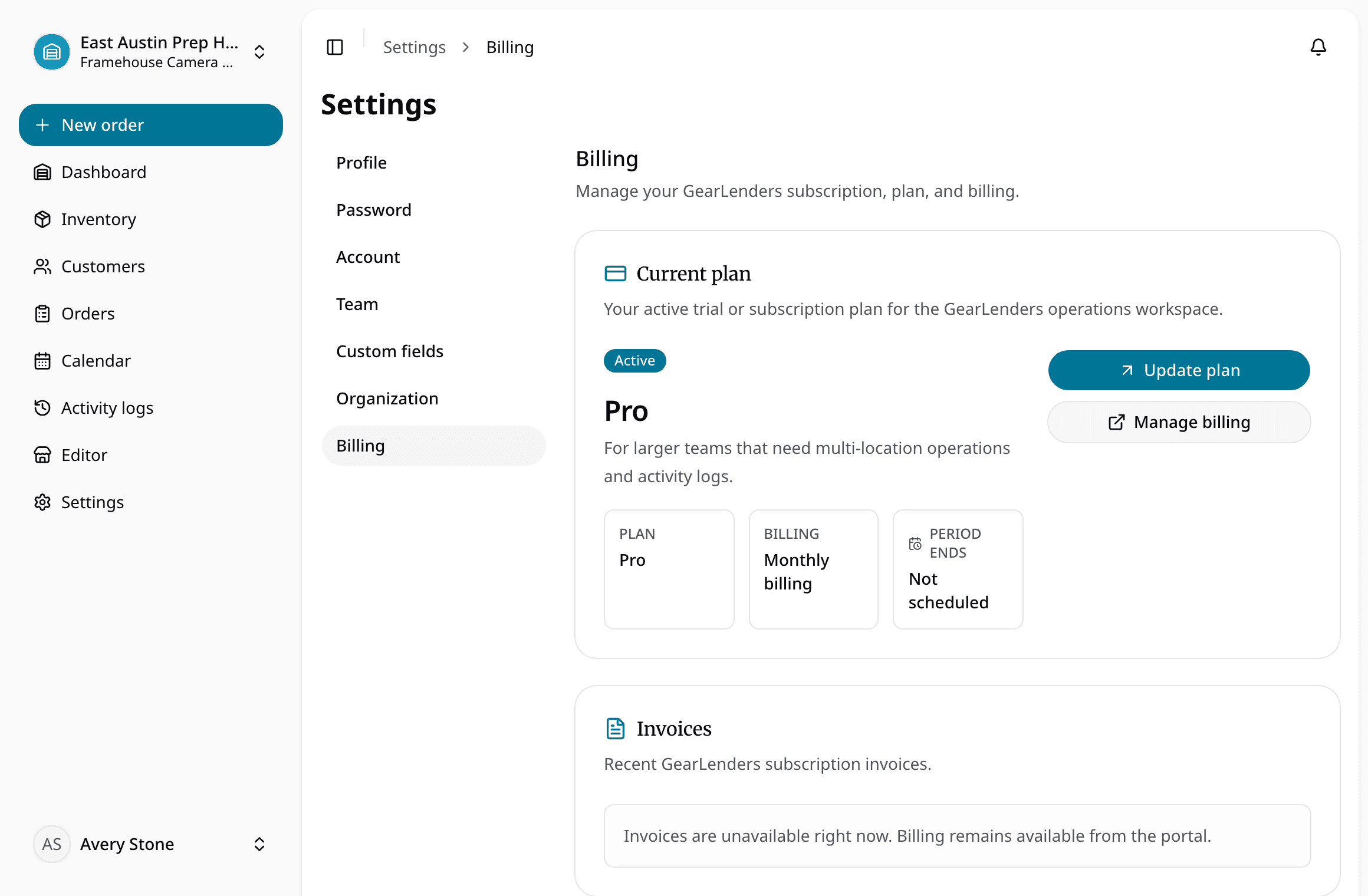Select the Custom fields settings tab

433,351
